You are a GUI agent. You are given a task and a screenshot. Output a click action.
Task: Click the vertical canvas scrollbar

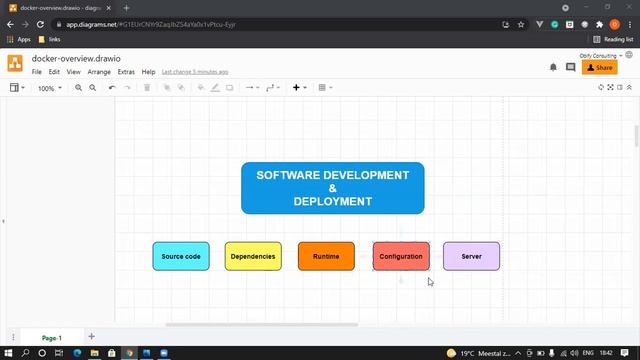coord(637,136)
